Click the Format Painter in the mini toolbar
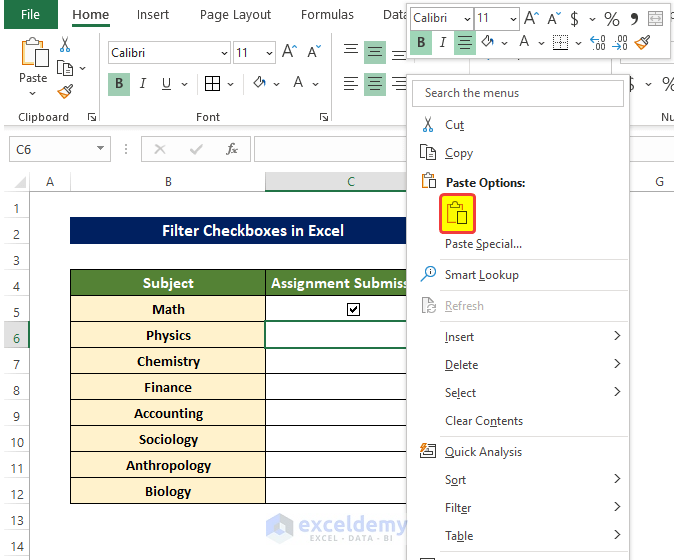674x560 pixels. tap(642, 42)
